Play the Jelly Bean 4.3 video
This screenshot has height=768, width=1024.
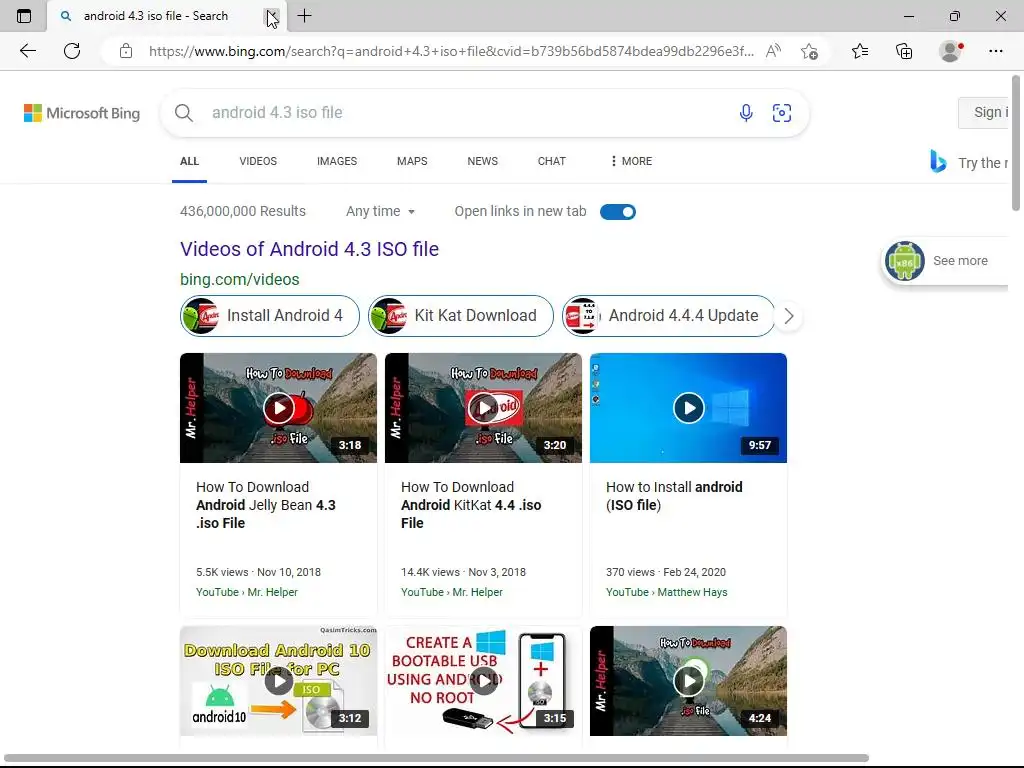278,408
